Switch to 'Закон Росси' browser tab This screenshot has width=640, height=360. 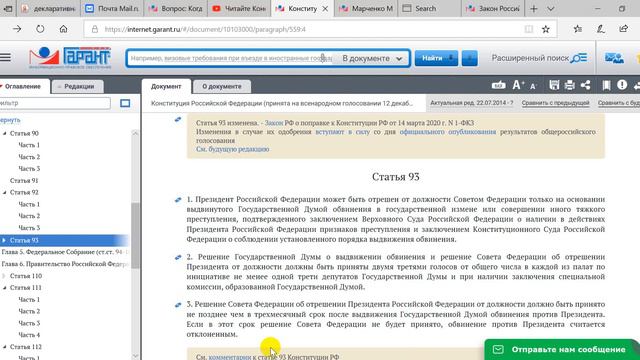(x=494, y=9)
